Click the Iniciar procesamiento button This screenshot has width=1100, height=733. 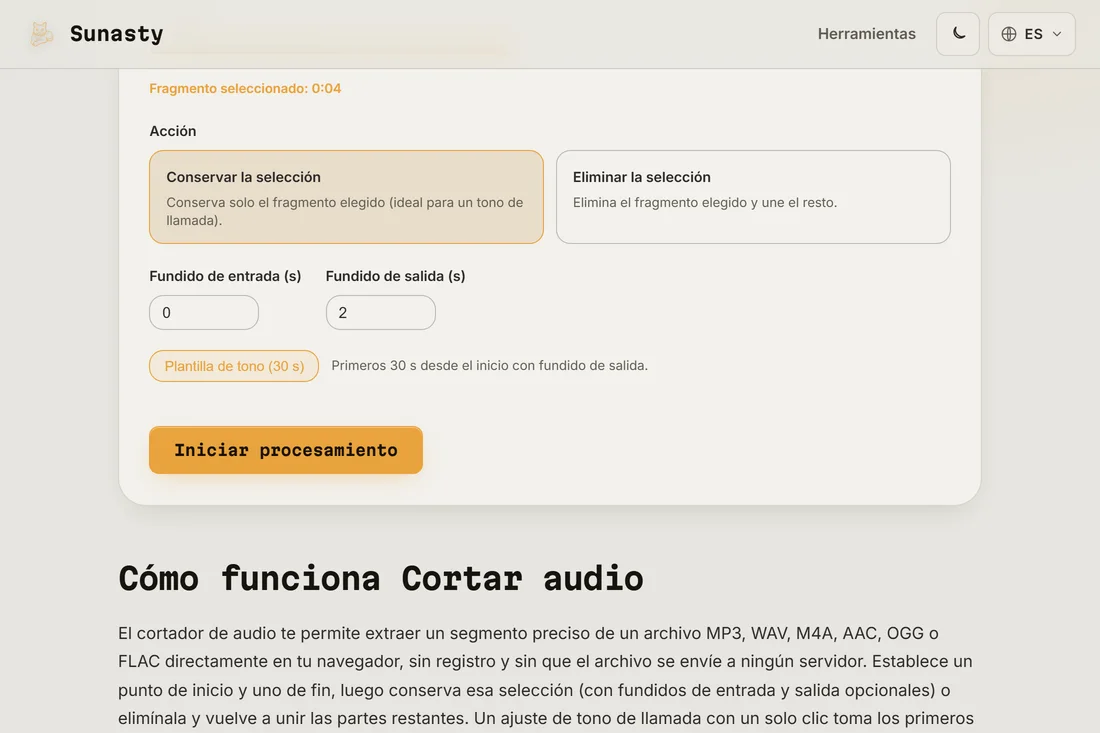point(286,450)
